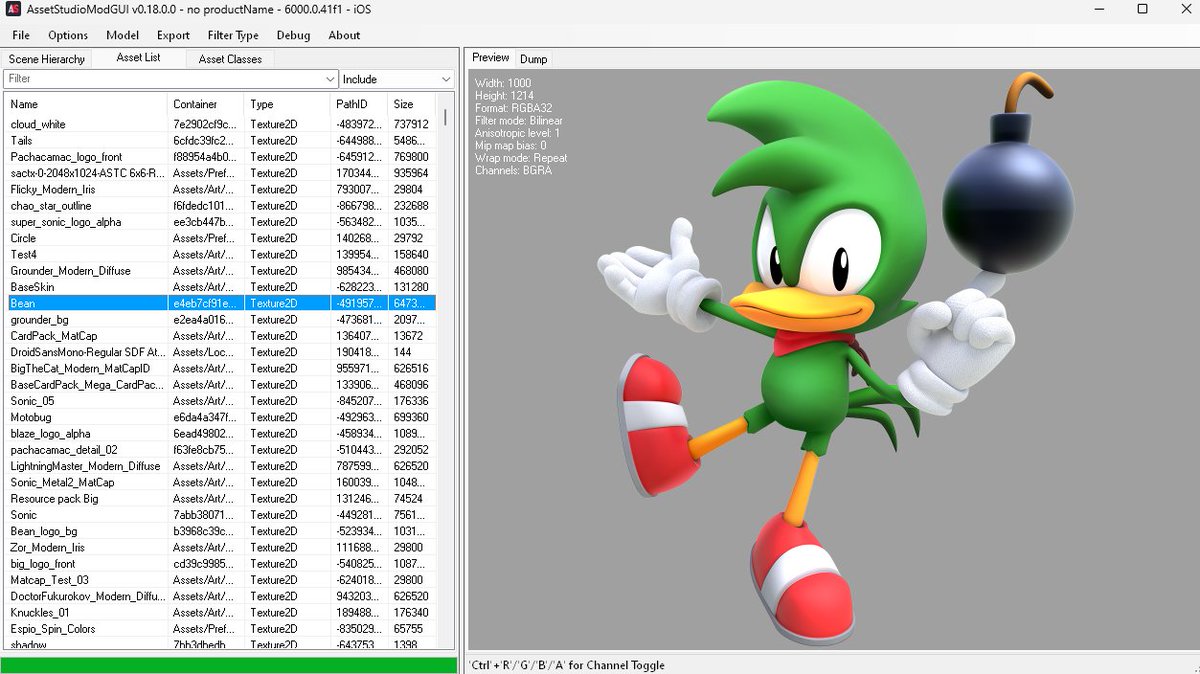Viewport: 1200px width, 674px height.
Task: Click into the Filter search field
Action: pyautogui.click(x=163, y=79)
